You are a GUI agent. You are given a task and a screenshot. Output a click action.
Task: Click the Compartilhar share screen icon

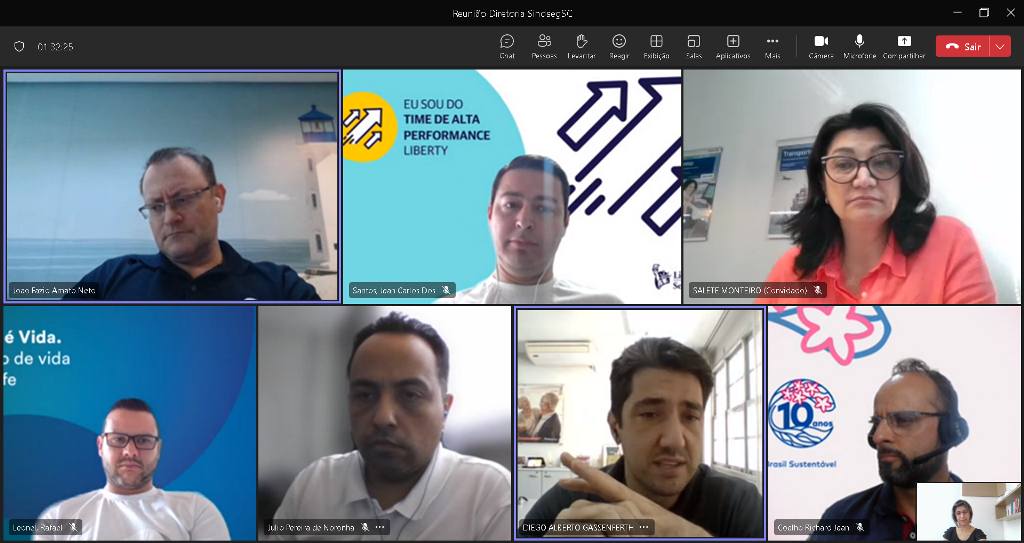point(904,45)
